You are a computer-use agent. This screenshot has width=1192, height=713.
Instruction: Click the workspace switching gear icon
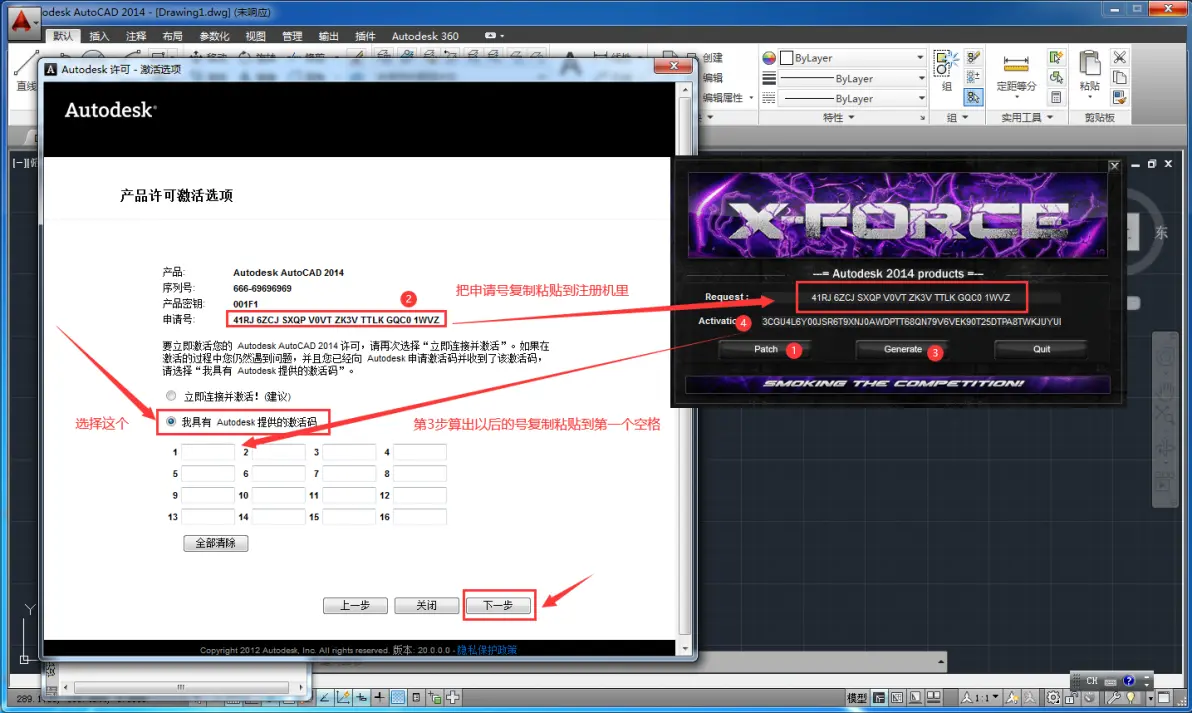pyautogui.click(x=1053, y=698)
